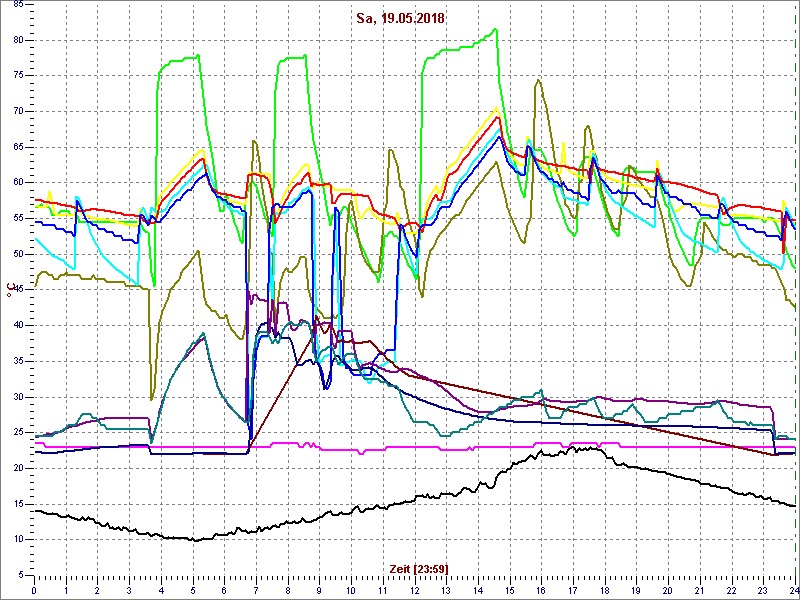
Task: Click hour 1 on the time axis
Action: tap(66, 590)
